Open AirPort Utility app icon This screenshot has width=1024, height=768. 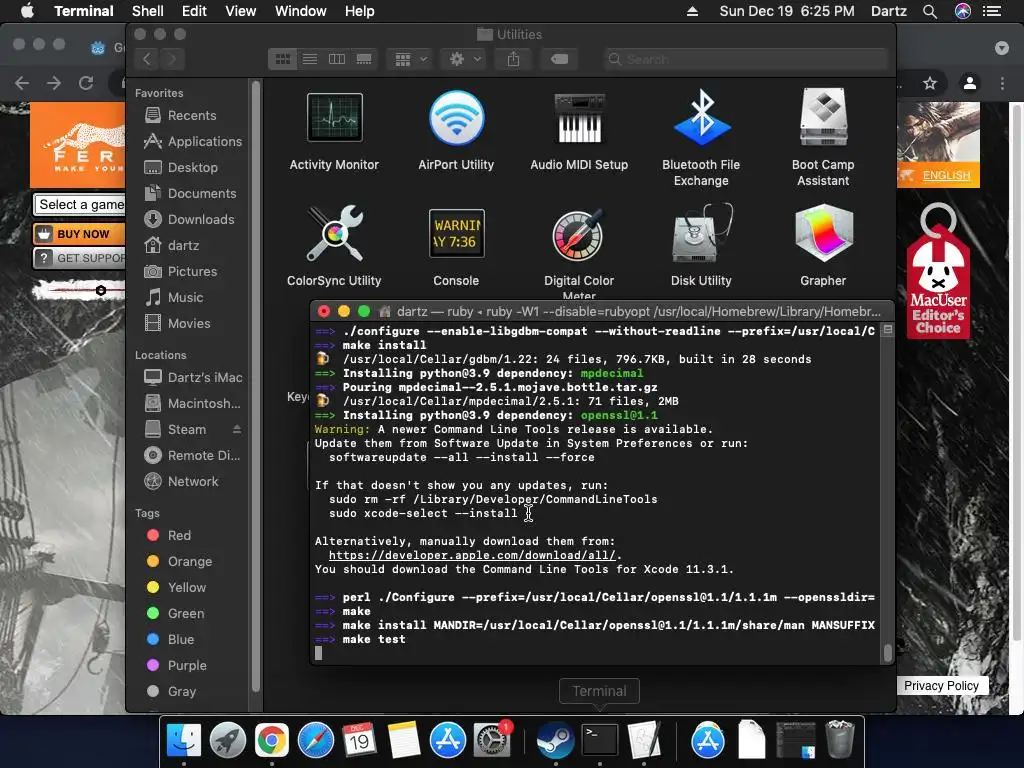click(x=456, y=118)
